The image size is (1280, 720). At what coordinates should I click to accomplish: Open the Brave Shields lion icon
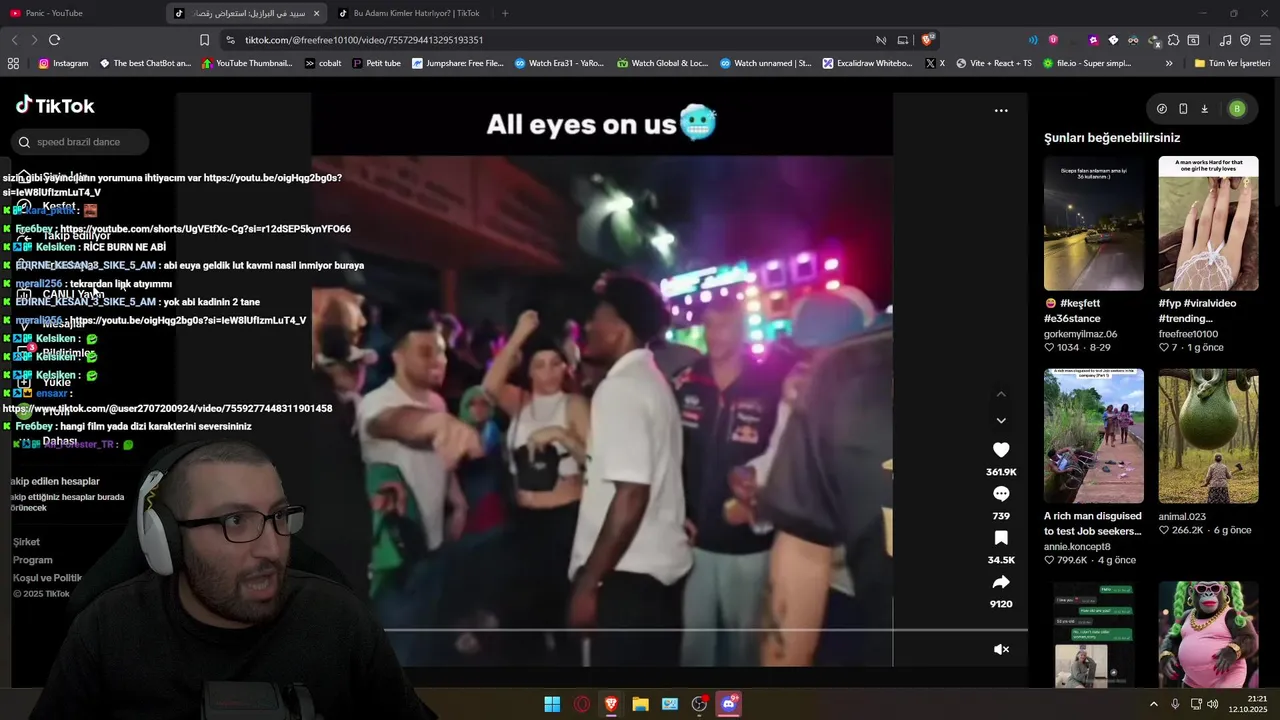click(x=927, y=40)
